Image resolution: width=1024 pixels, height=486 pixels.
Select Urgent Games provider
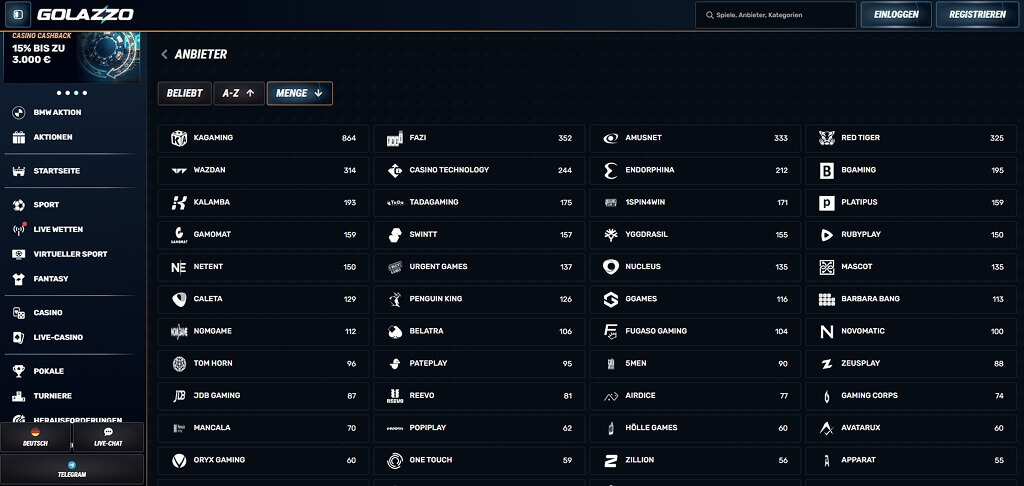click(x=479, y=267)
